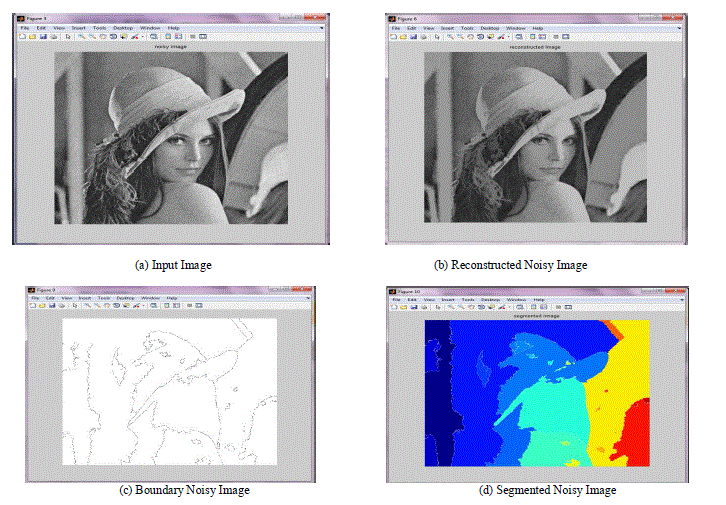Open the File menu in Figure 8

[x=25, y=27]
